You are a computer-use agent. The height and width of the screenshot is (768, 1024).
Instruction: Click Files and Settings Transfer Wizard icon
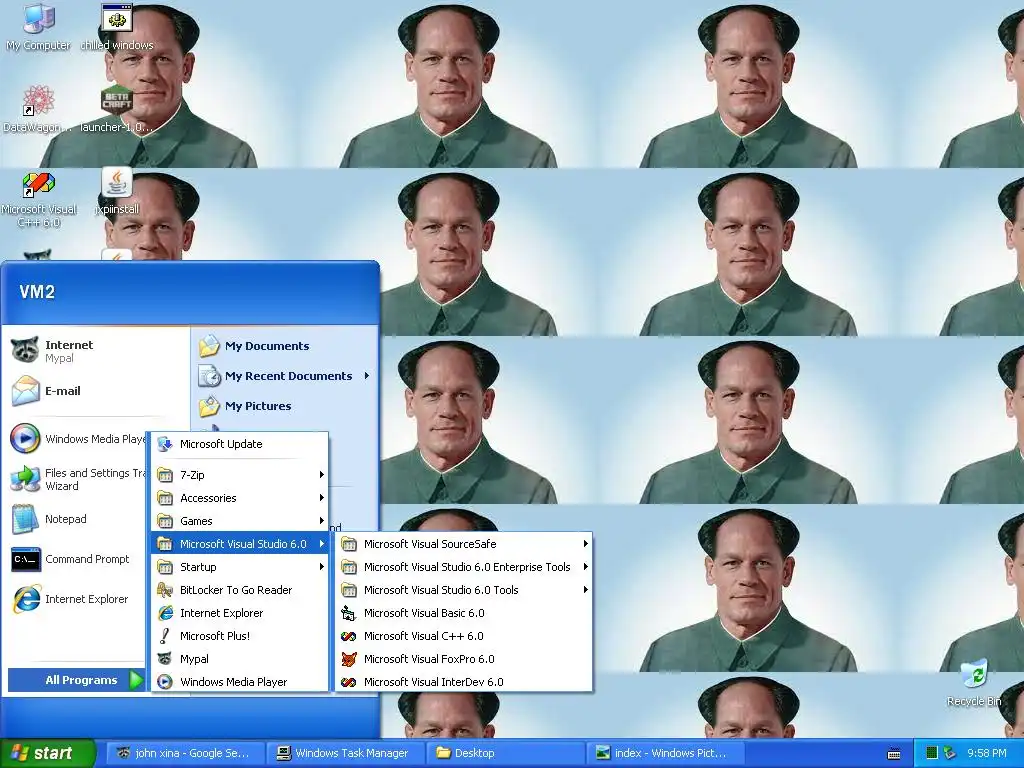[25, 479]
